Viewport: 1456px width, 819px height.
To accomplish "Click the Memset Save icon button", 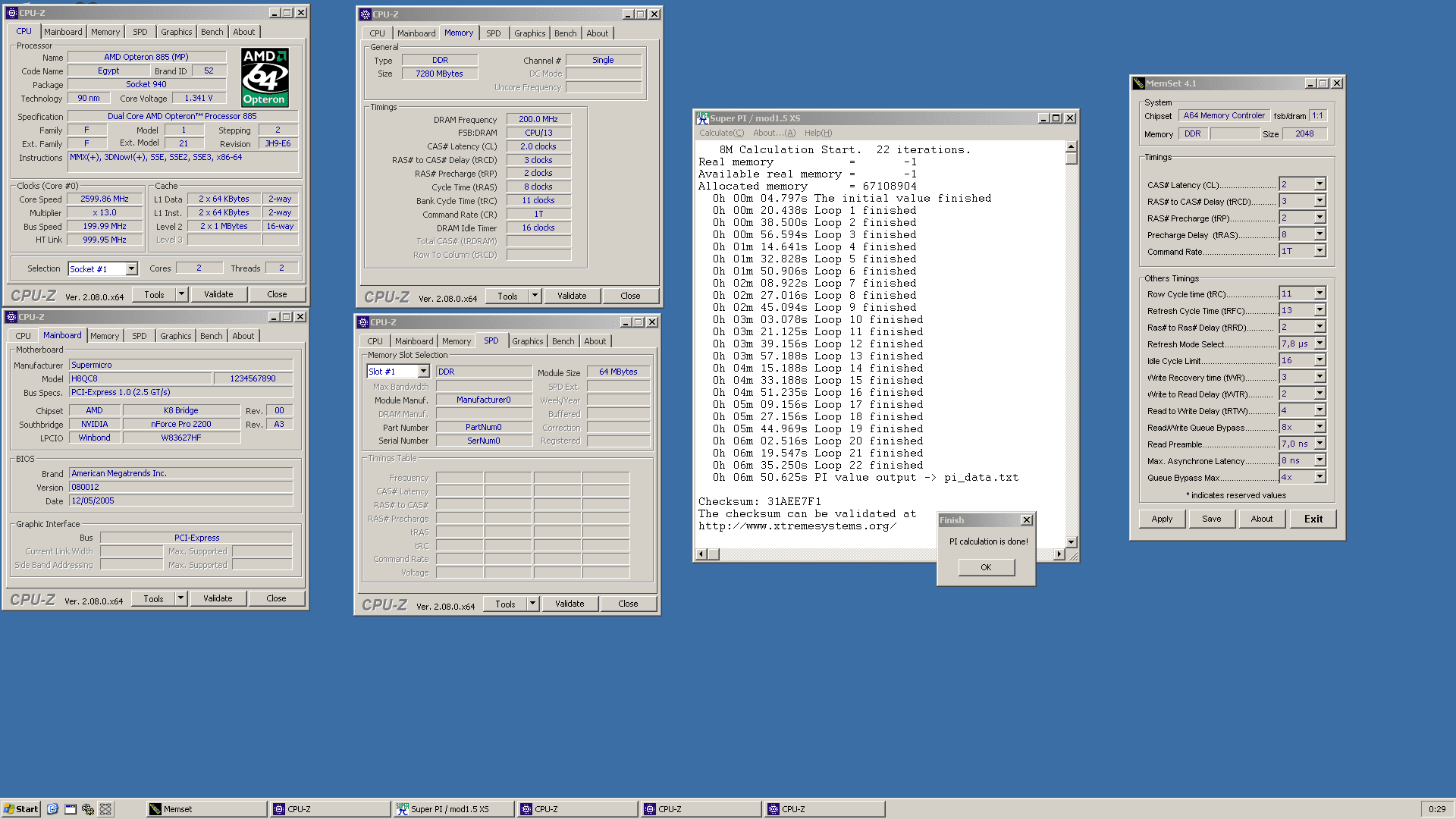I will click(1212, 518).
